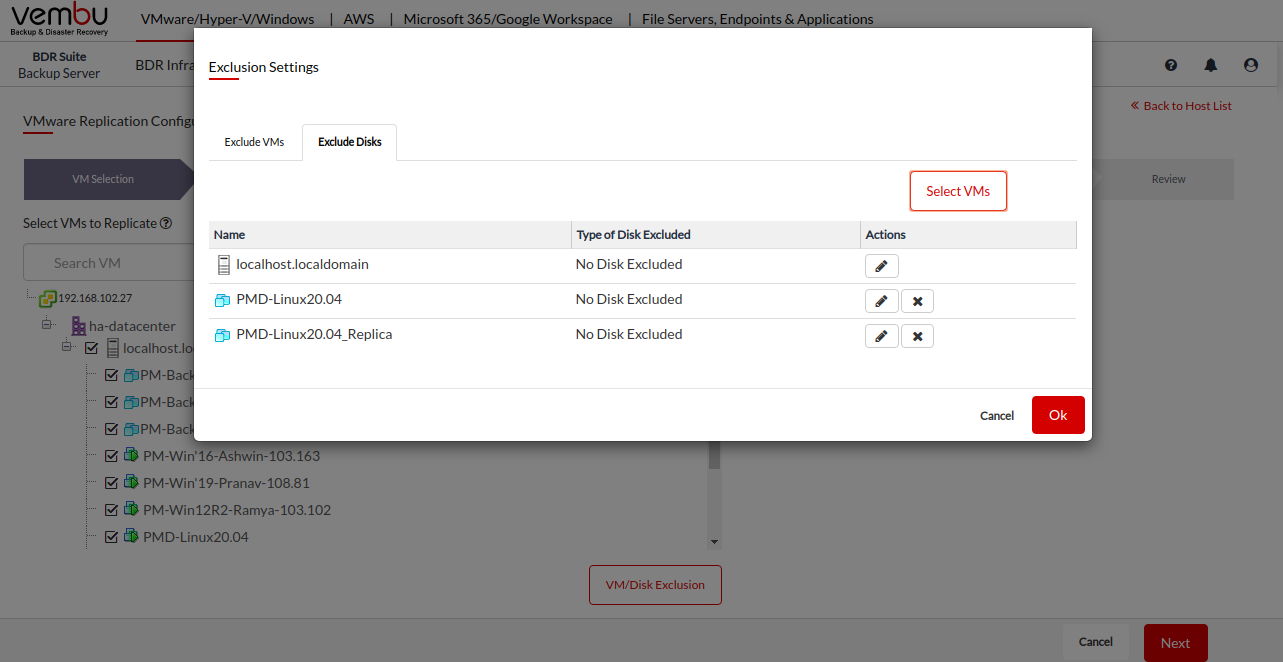Open the AWS top menu
Image resolution: width=1283 pixels, height=662 pixels.
coord(359,19)
